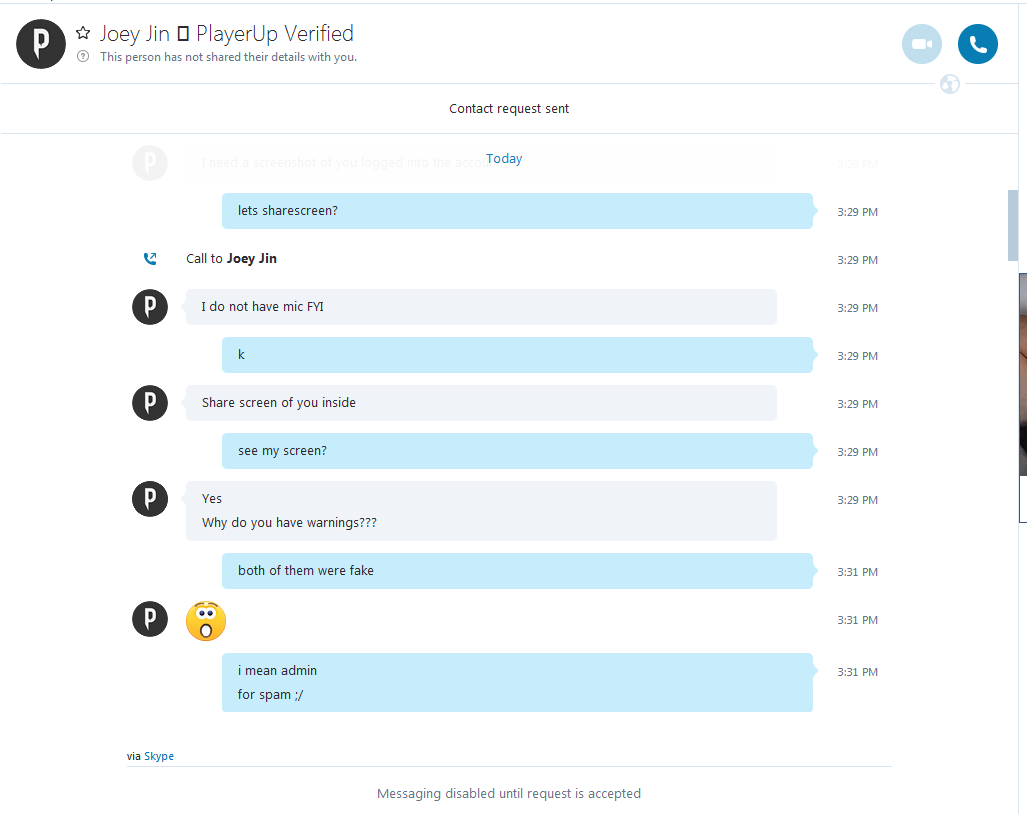Click the 'Contact request sent' banner

[509, 109]
